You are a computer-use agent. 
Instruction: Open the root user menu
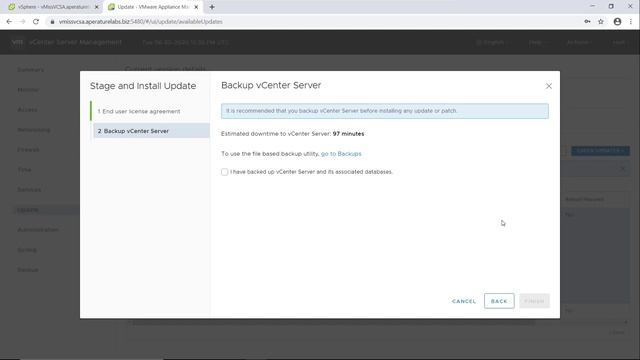click(x=619, y=42)
